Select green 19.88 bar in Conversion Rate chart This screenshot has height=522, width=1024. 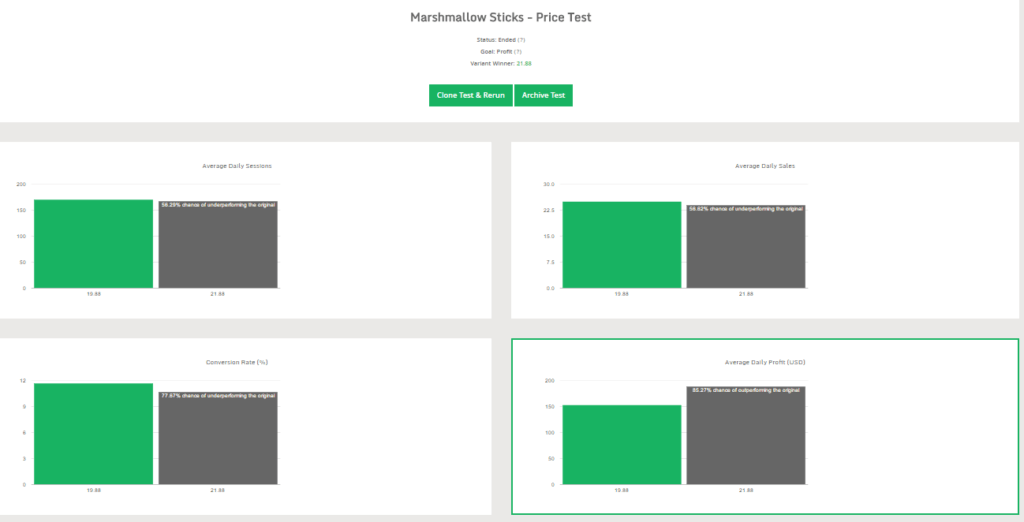click(x=93, y=434)
